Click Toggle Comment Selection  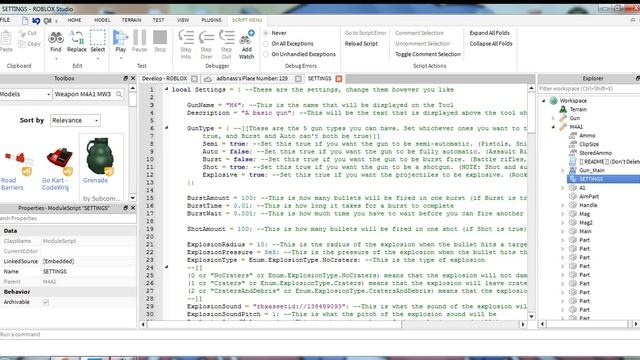pyautogui.click(x=428, y=54)
